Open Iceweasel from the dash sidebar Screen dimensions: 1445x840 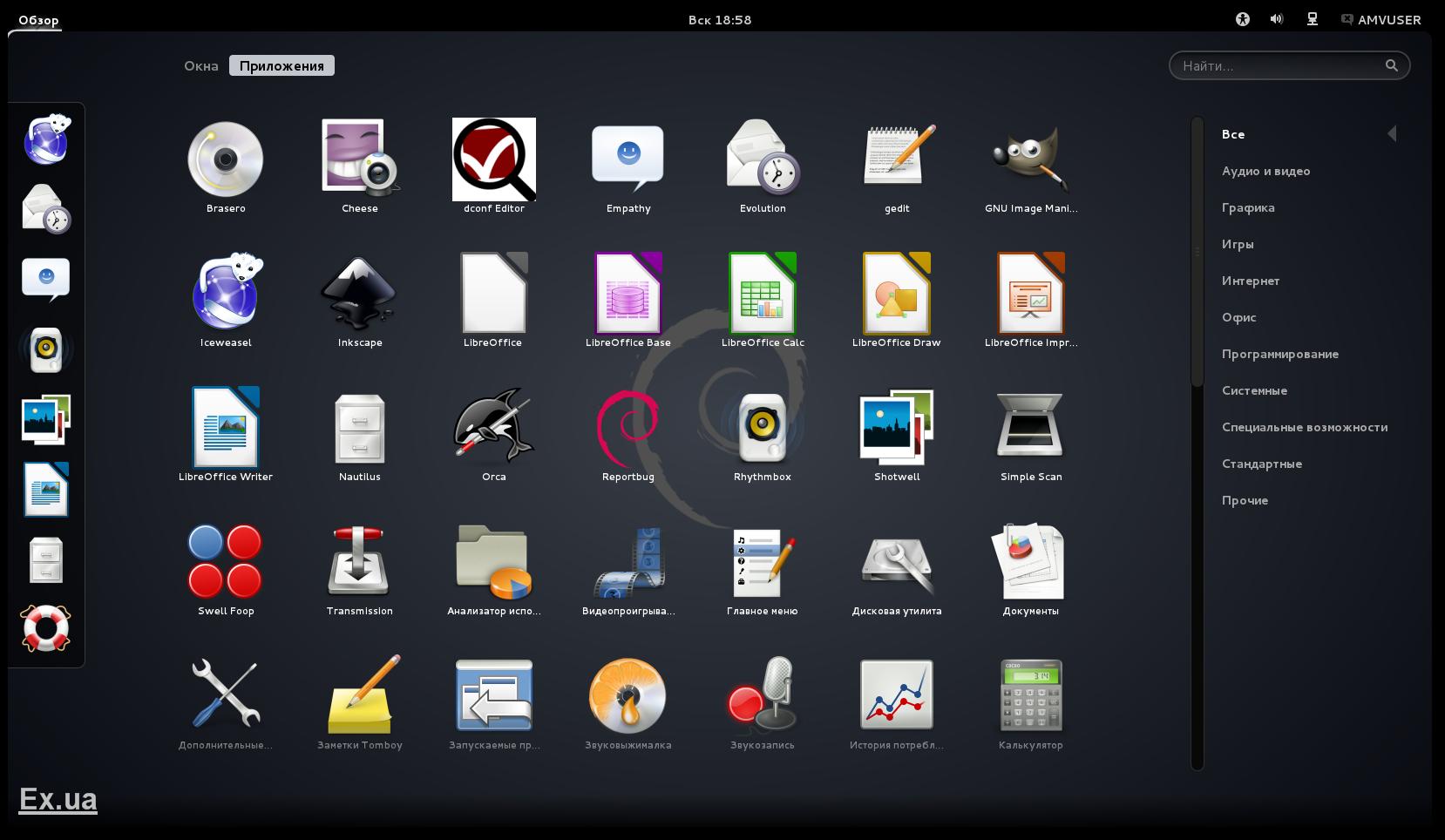46,139
